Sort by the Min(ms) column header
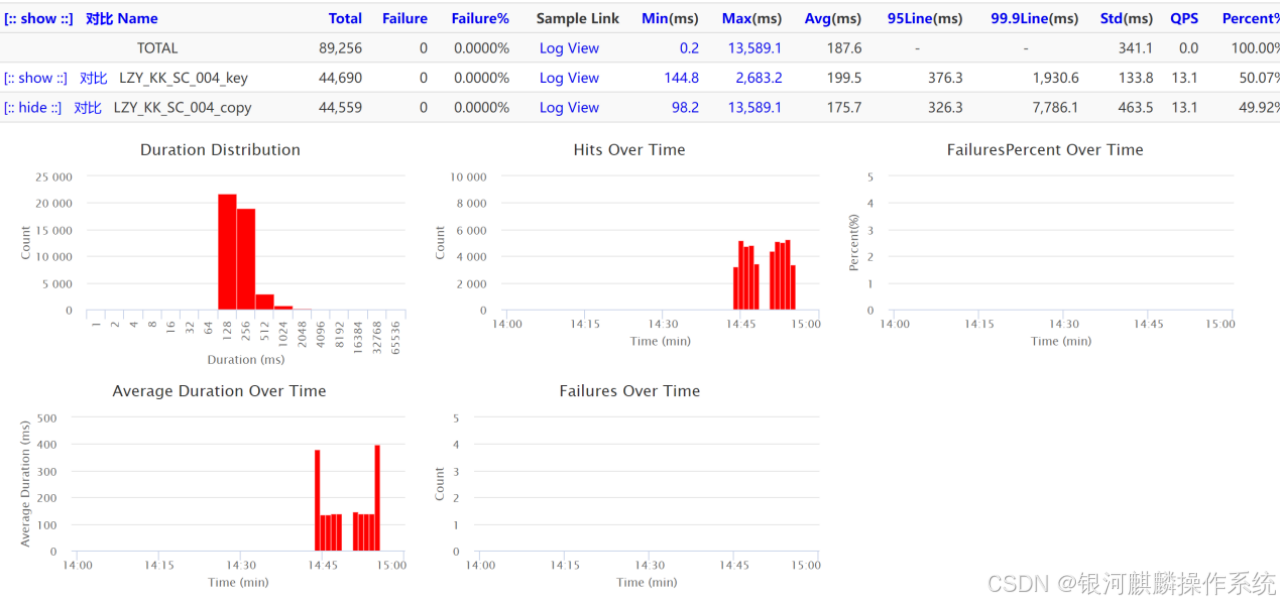 click(670, 18)
